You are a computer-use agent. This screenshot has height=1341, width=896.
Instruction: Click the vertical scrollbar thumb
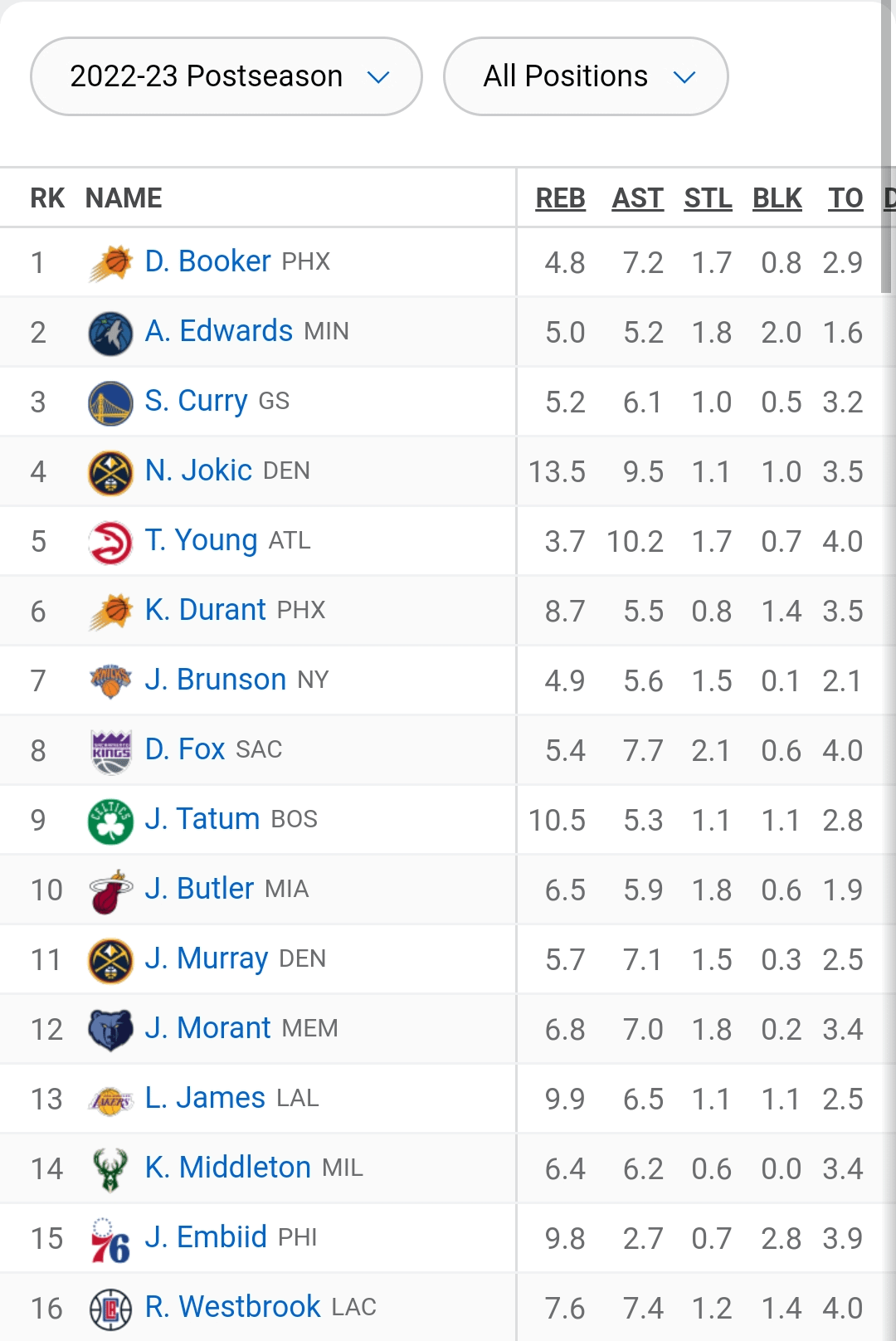tap(886, 149)
